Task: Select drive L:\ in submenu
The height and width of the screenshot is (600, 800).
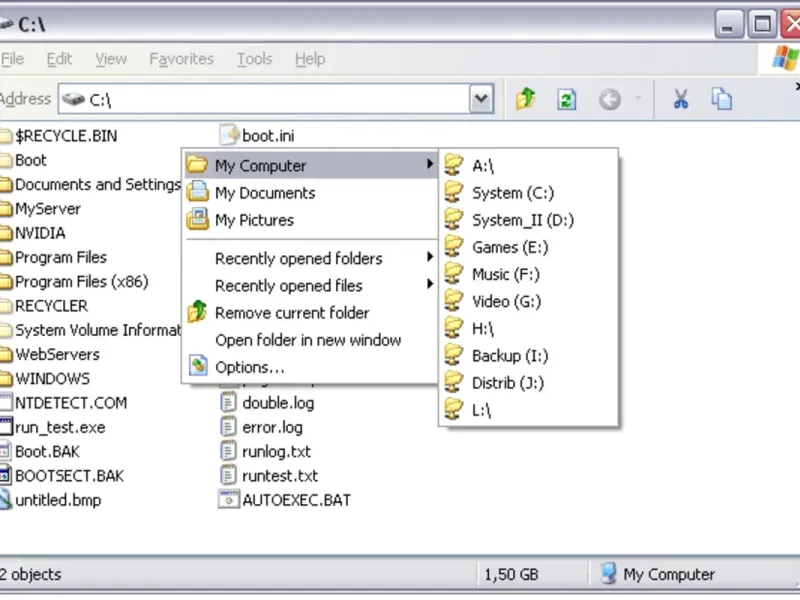Action: (x=529, y=410)
